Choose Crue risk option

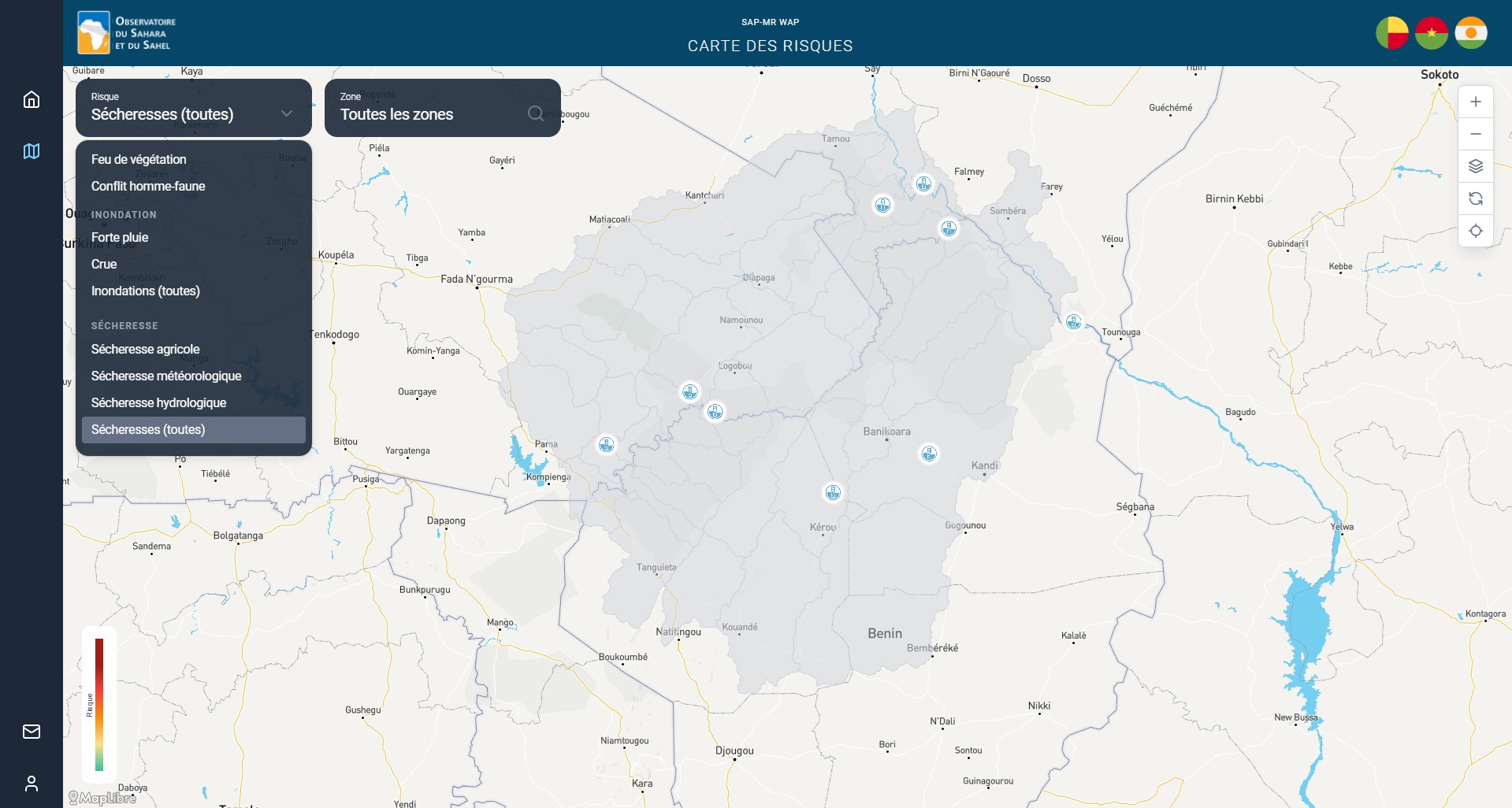[x=194, y=264]
